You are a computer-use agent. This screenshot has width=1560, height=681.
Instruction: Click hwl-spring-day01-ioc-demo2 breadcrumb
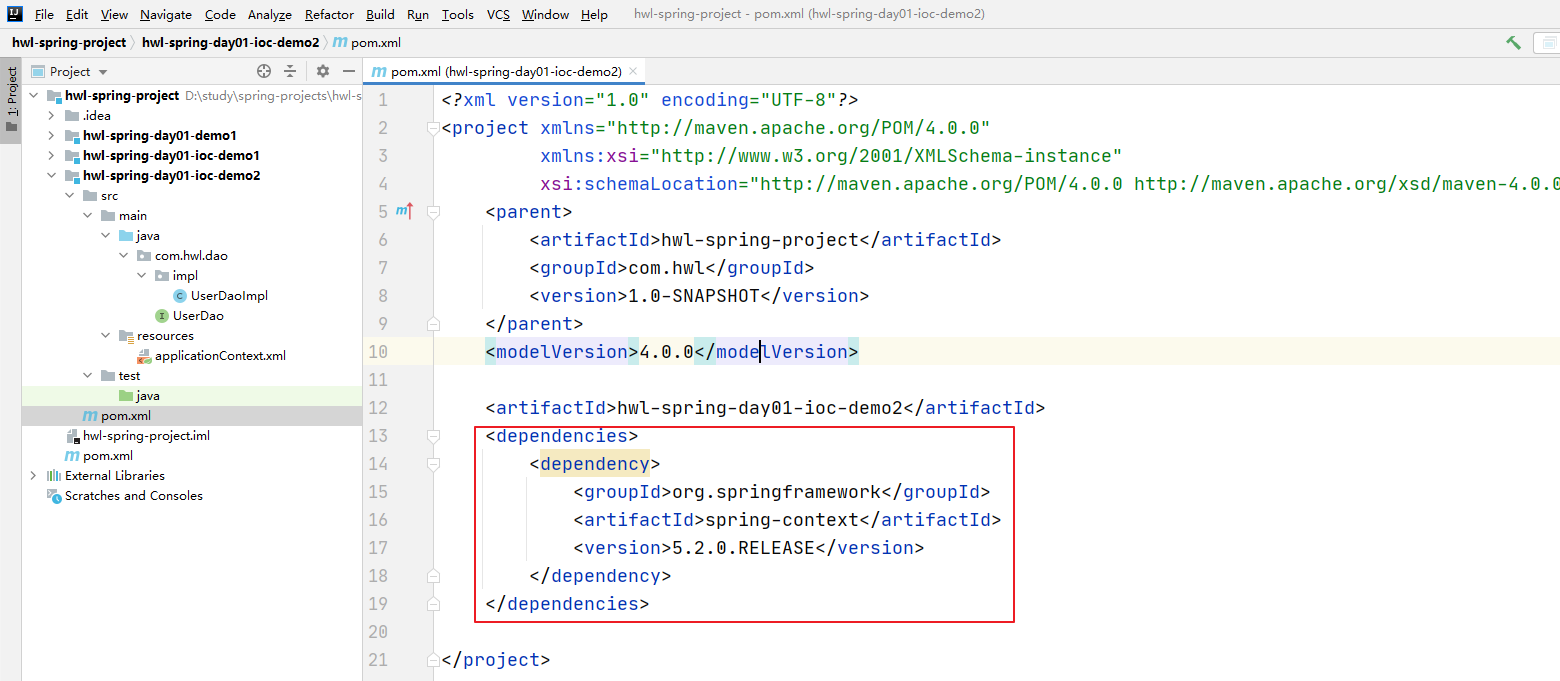pyautogui.click(x=230, y=43)
